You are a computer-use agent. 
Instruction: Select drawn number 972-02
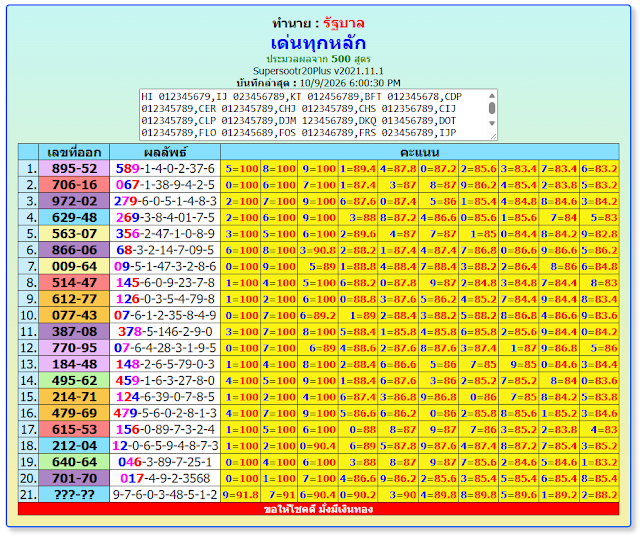(x=74, y=201)
